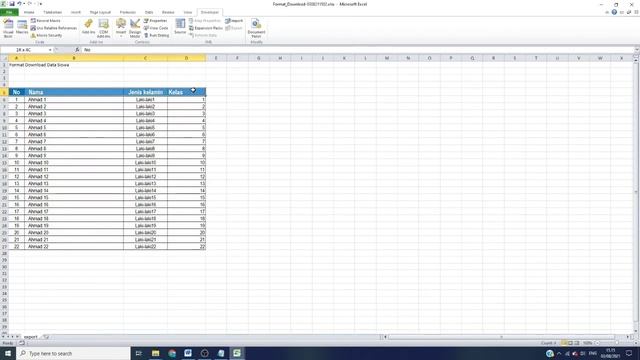Click the Insert Function fx button
The height and width of the screenshot is (360, 640).
point(77,50)
